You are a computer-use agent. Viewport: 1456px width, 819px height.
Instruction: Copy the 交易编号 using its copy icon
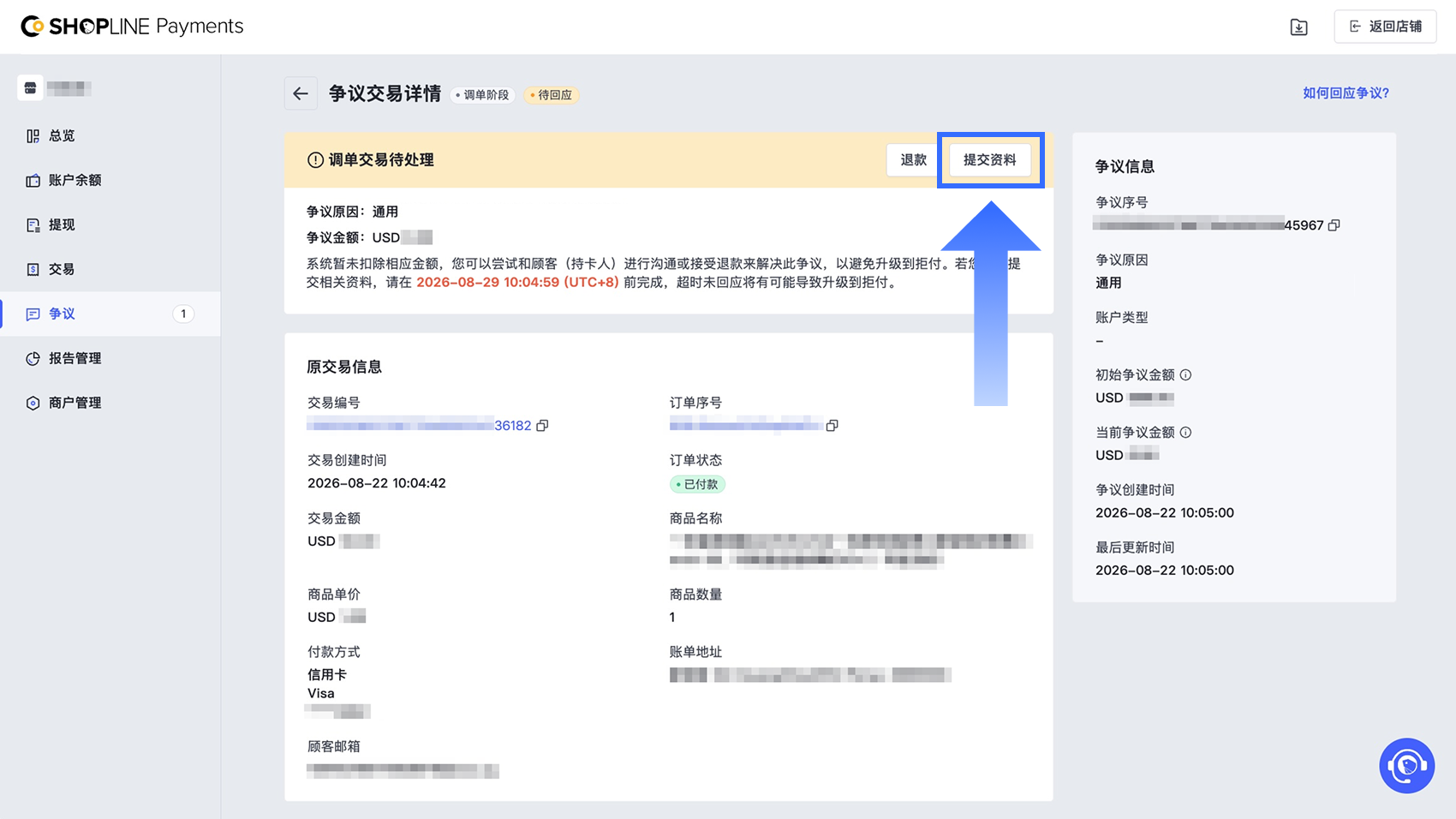[x=542, y=426]
